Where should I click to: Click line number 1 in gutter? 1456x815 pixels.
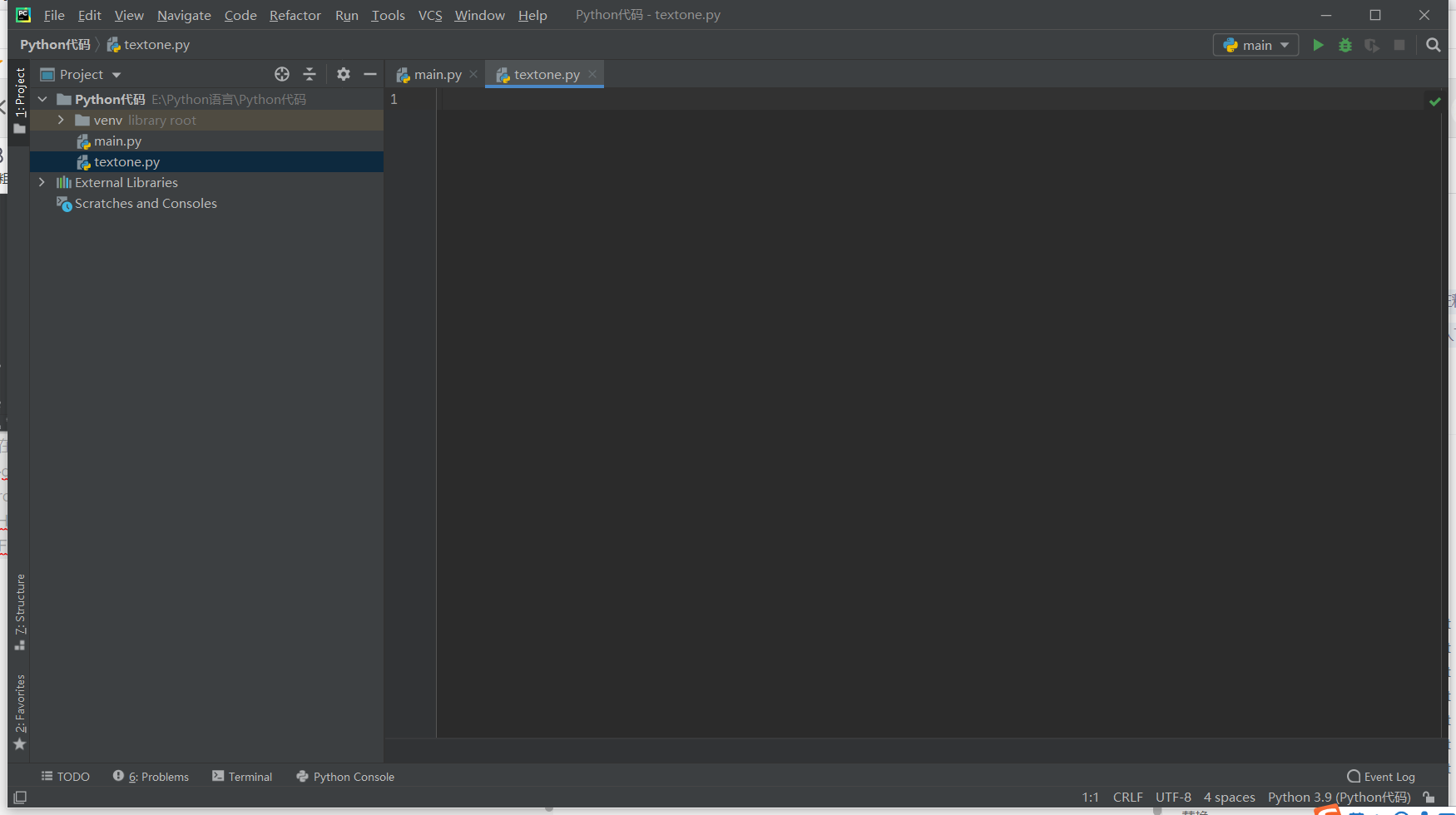(394, 99)
